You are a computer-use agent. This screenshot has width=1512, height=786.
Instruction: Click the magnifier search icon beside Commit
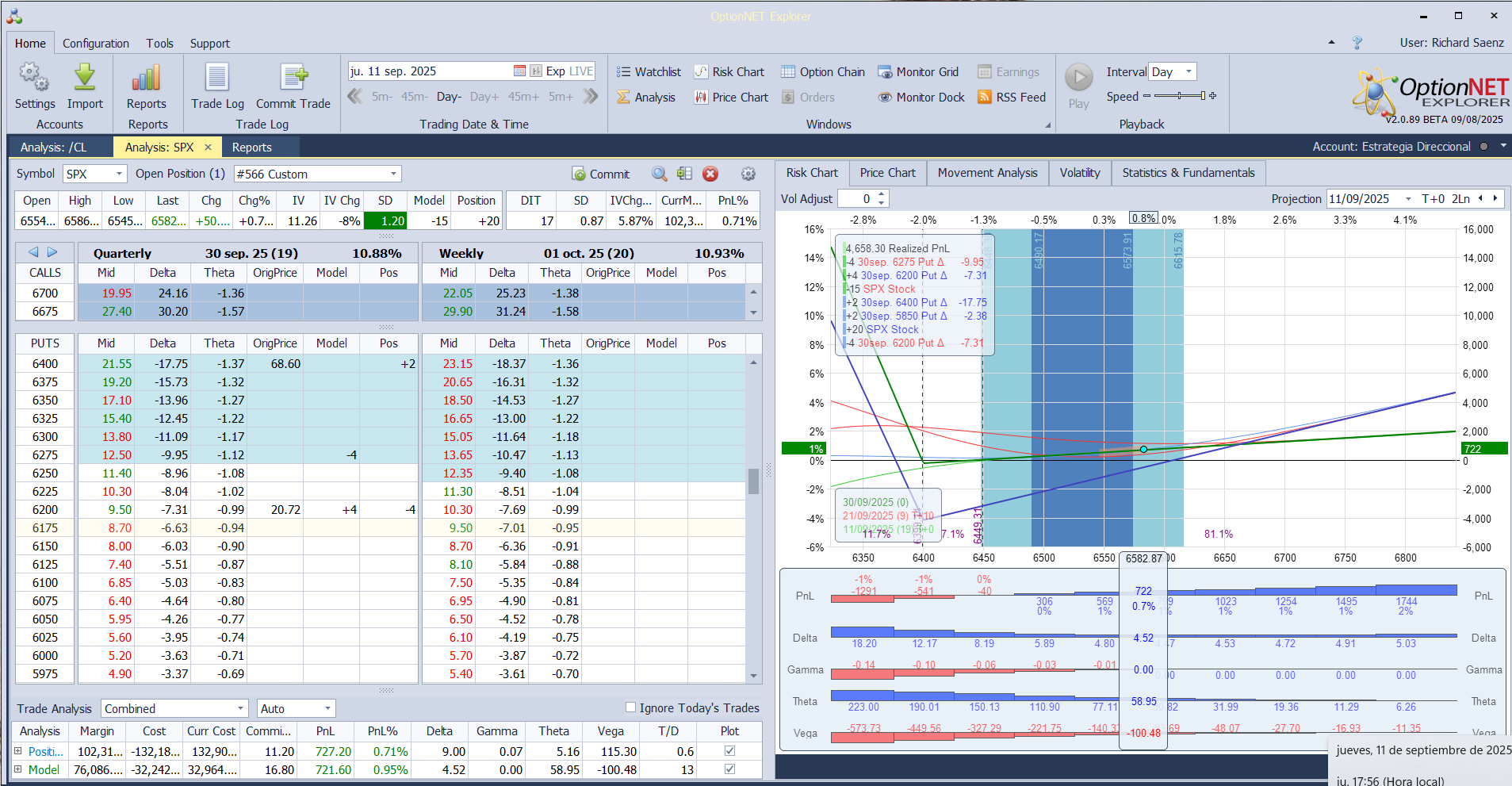point(659,174)
